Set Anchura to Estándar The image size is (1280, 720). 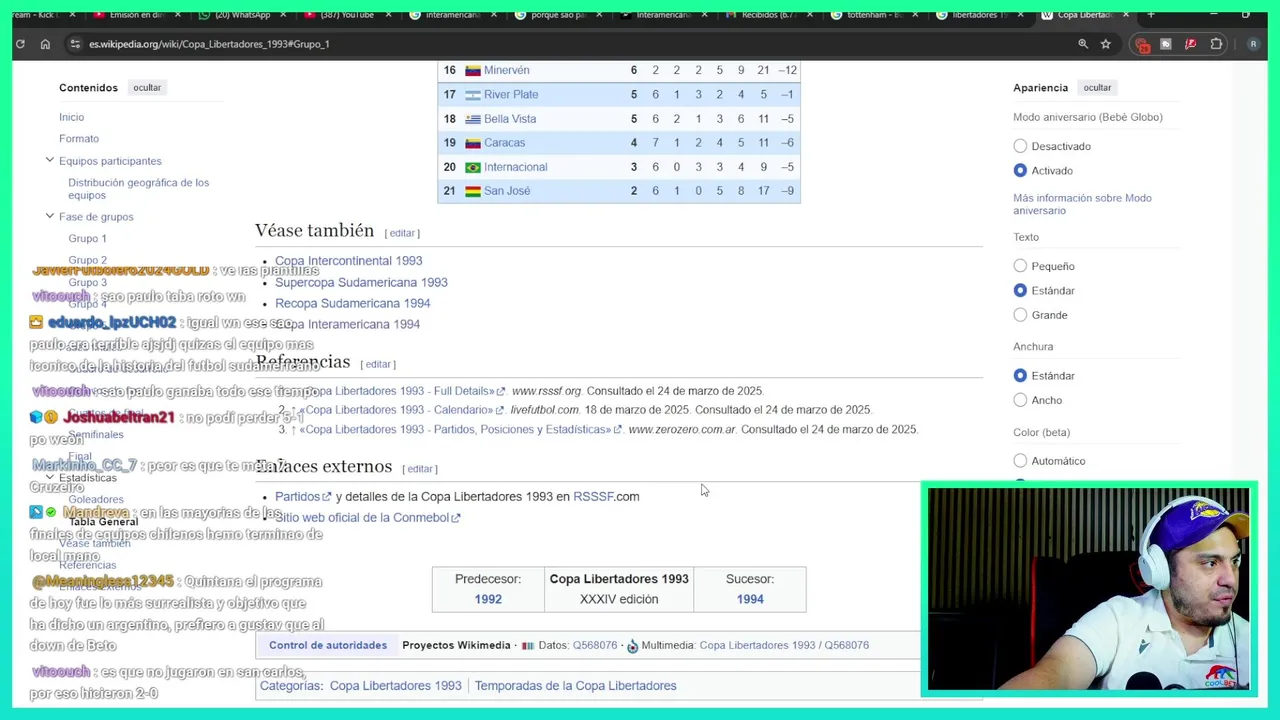coord(1020,376)
